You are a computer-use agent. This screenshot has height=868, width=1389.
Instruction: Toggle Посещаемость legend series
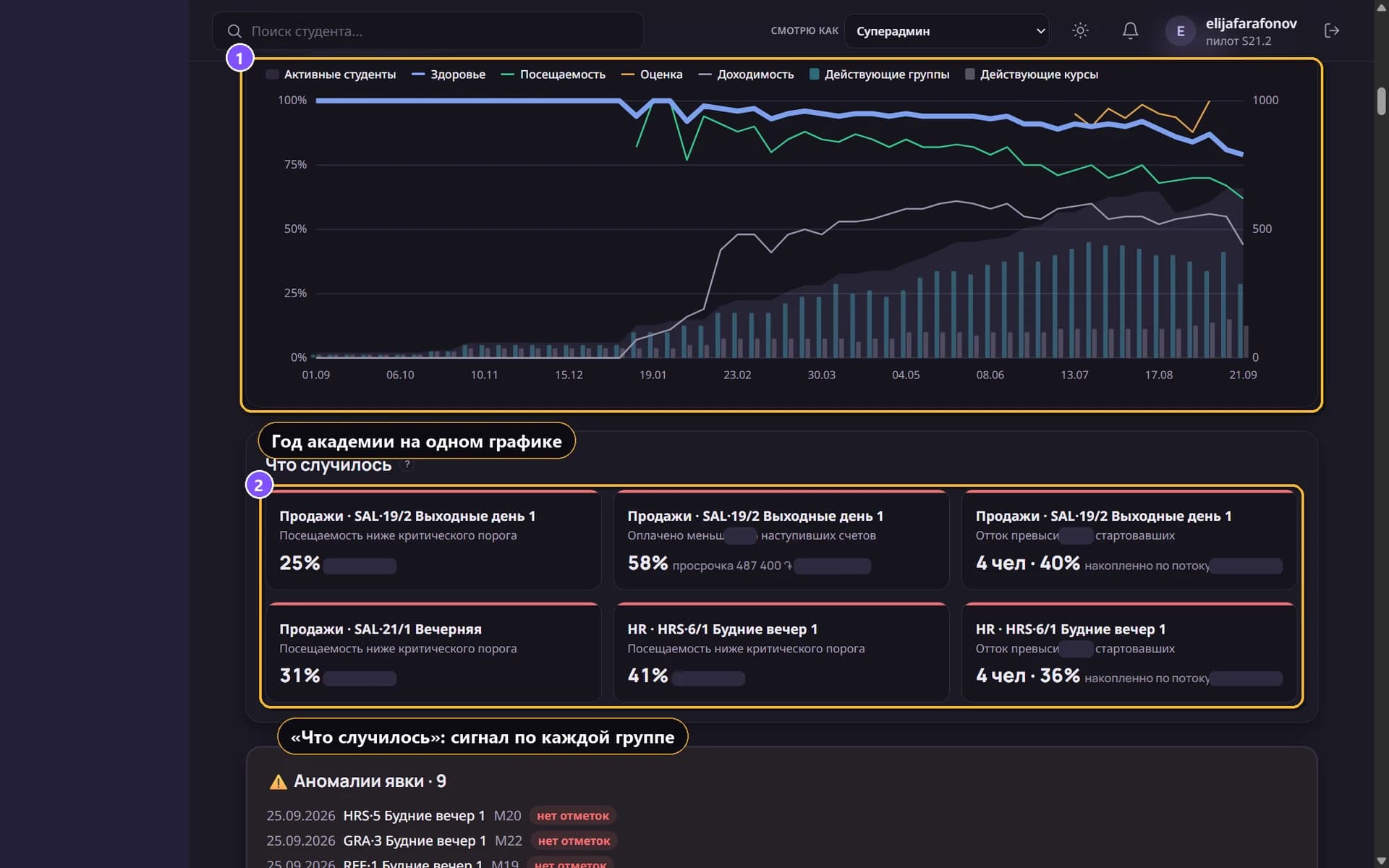pos(553,75)
